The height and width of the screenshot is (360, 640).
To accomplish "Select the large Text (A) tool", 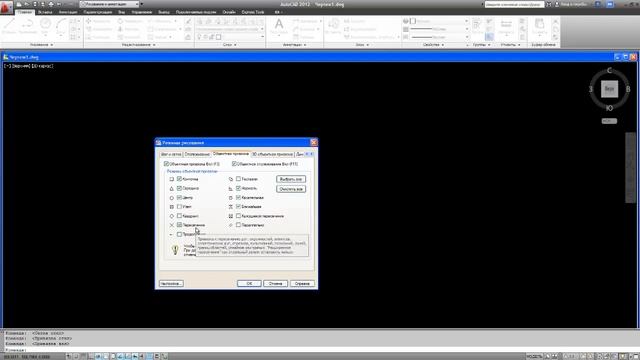I will pyautogui.click(x=279, y=26).
